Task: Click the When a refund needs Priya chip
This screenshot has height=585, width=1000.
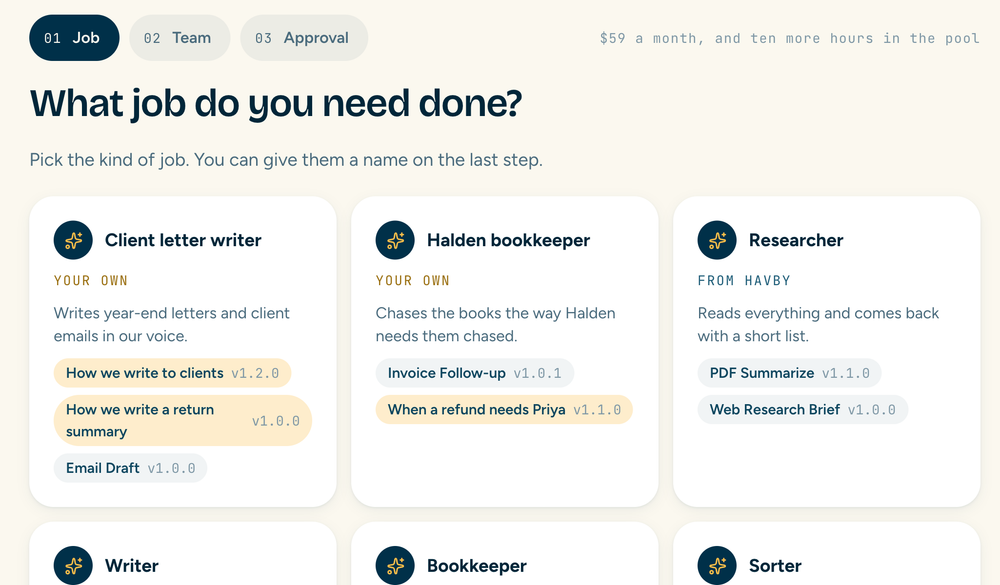Action: 504,410
